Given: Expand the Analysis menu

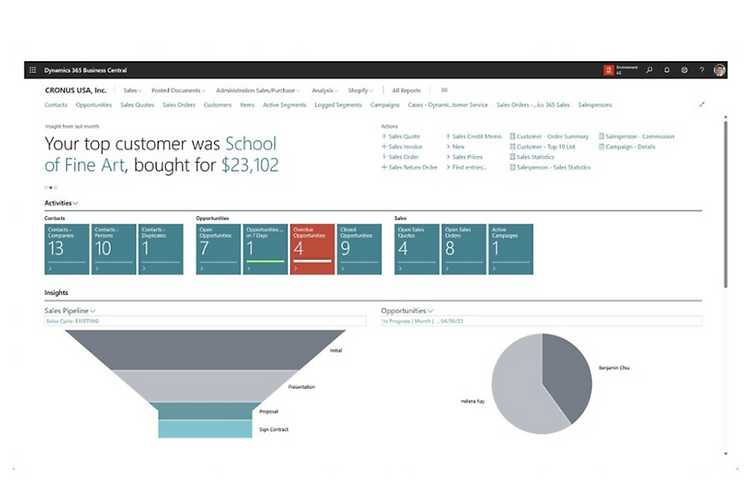Looking at the screenshot, I should click(x=325, y=90).
